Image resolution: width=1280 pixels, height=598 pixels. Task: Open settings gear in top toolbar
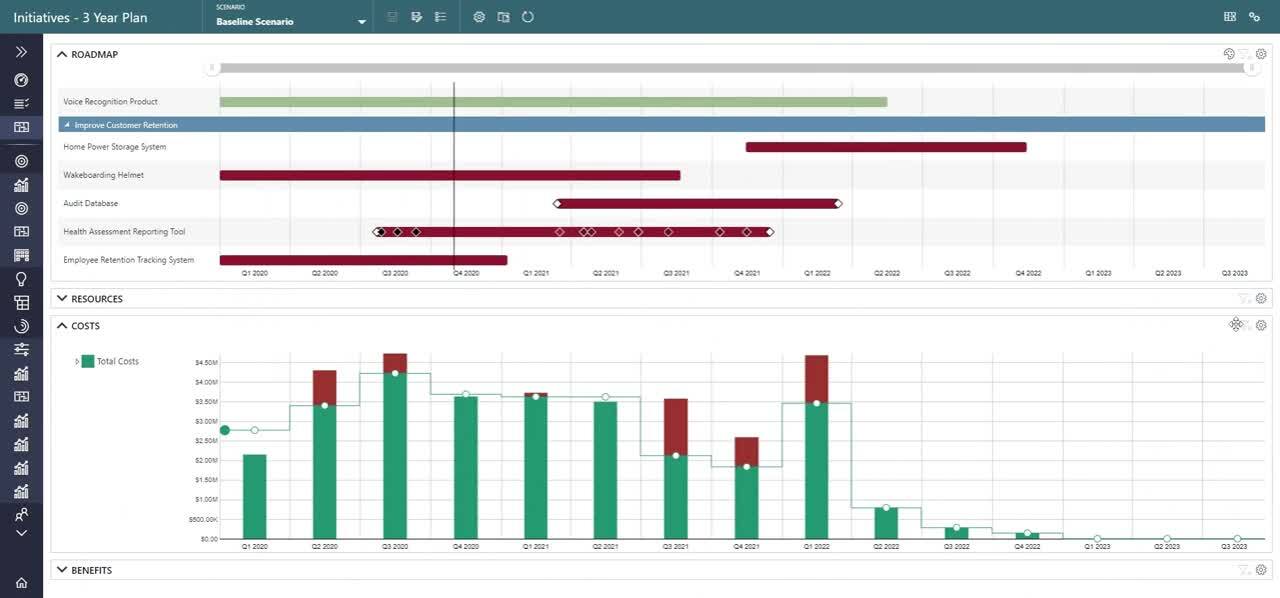[479, 17]
